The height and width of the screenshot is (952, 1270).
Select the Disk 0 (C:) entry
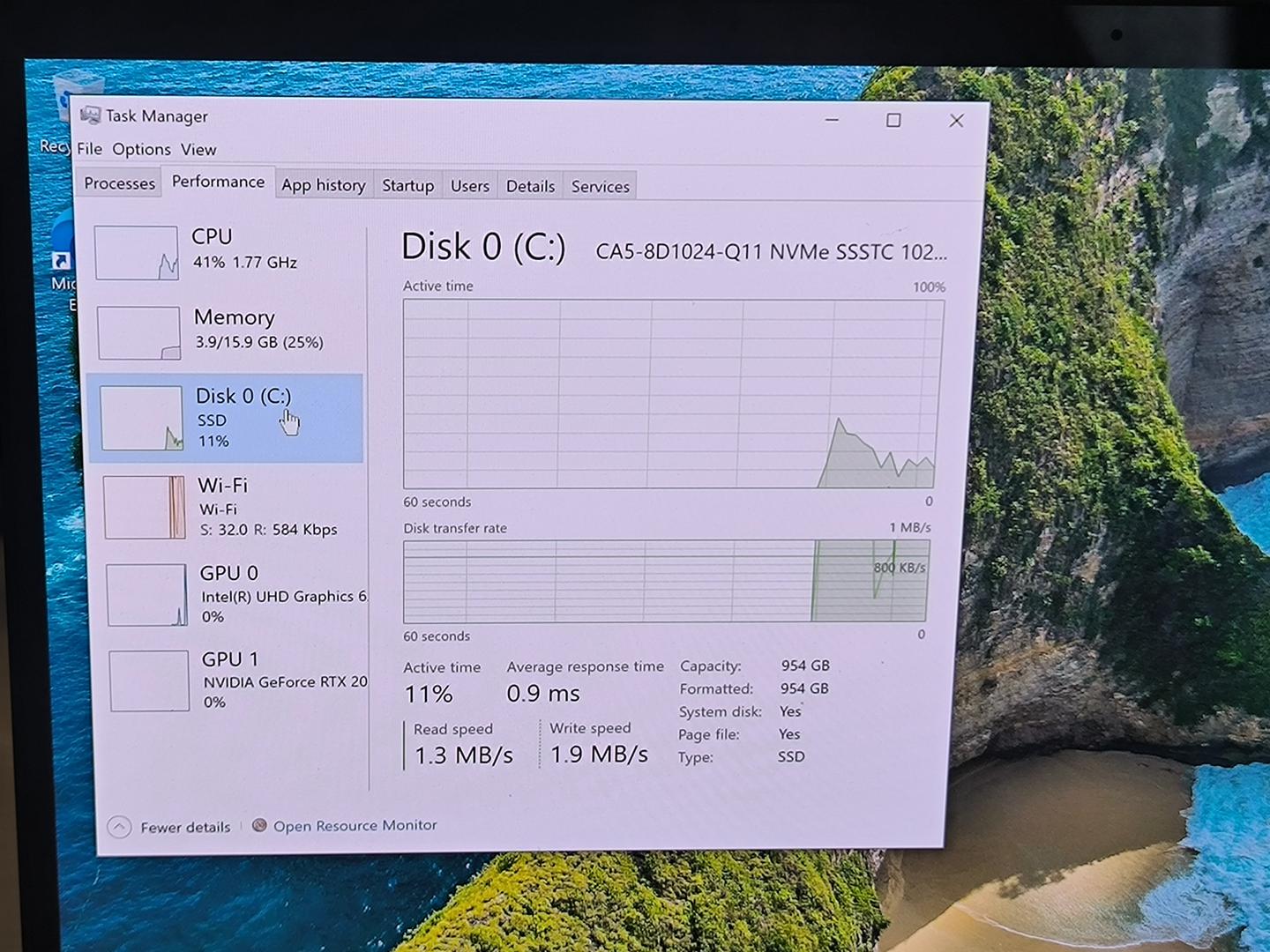[243, 418]
